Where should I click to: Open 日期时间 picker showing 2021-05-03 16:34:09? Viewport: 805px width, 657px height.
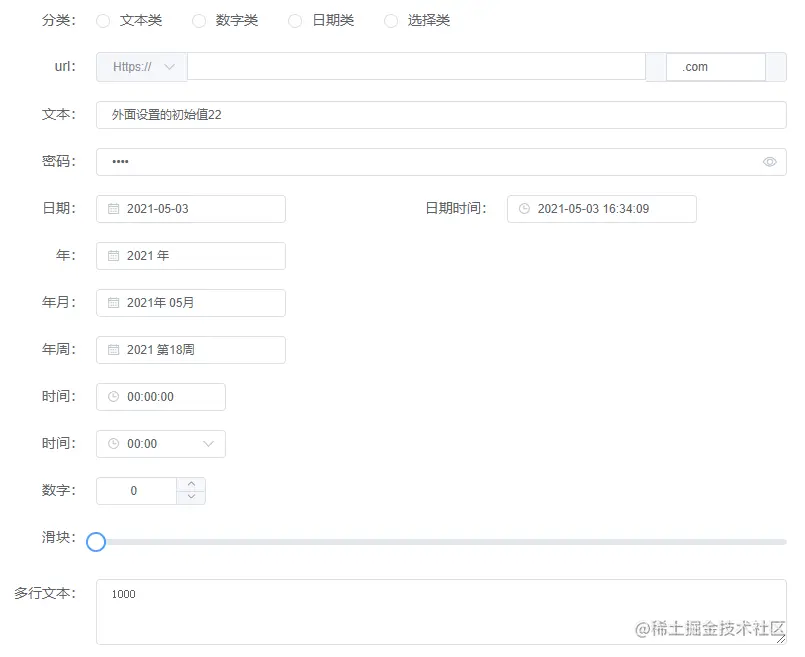(x=602, y=209)
